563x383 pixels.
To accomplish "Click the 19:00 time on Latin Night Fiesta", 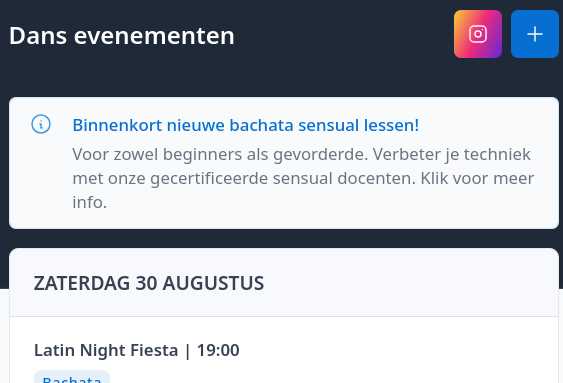I will [218, 350].
